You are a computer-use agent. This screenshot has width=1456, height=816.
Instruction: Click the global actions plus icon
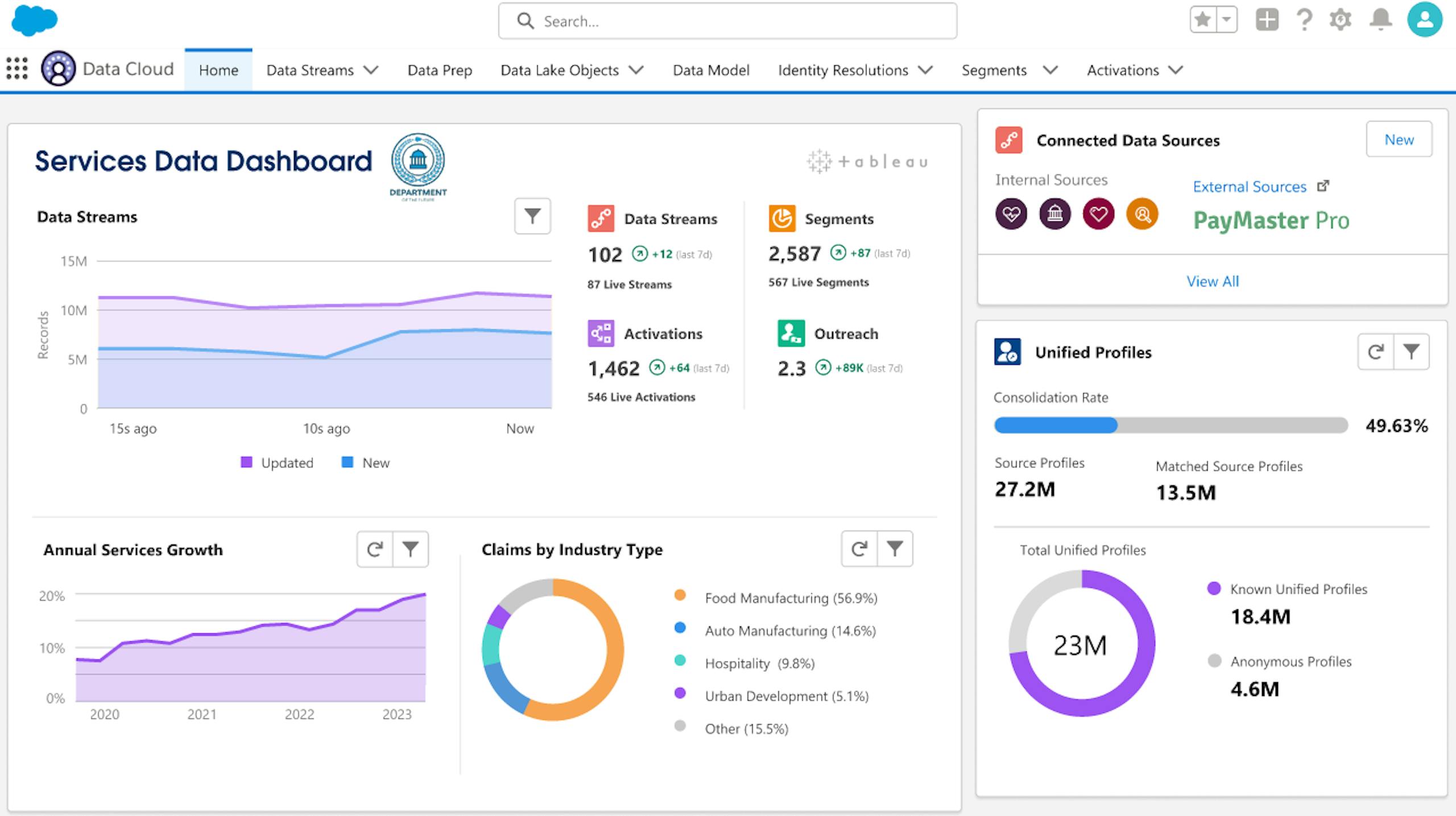coord(1267,20)
